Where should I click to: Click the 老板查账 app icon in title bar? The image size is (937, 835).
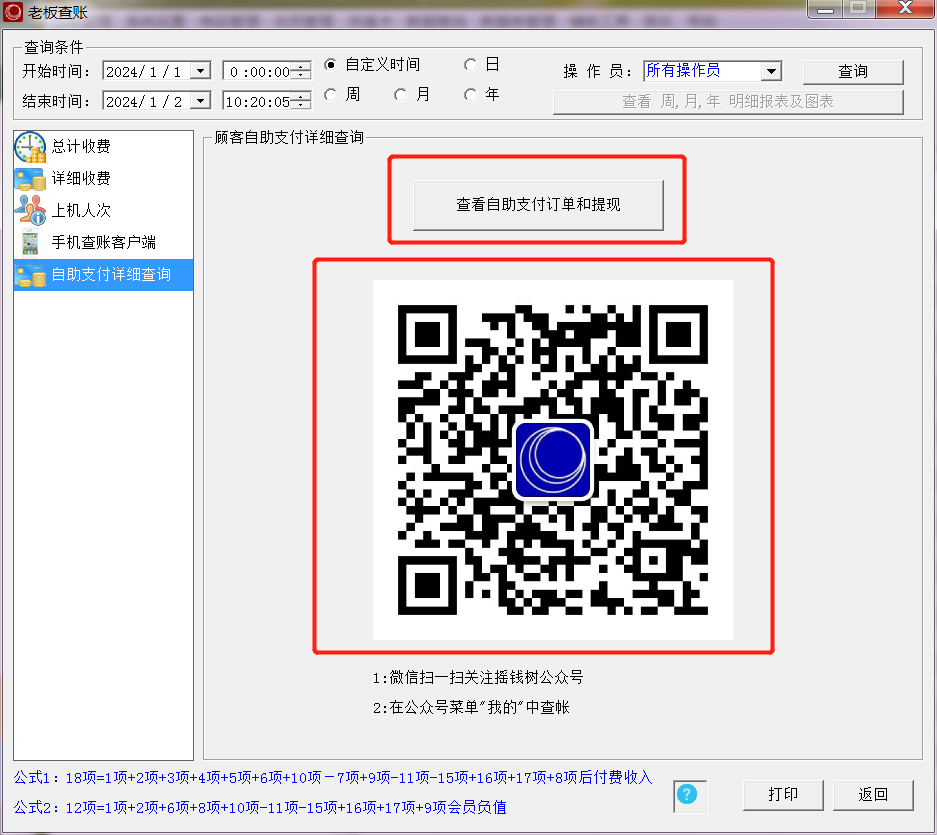(x=13, y=11)
